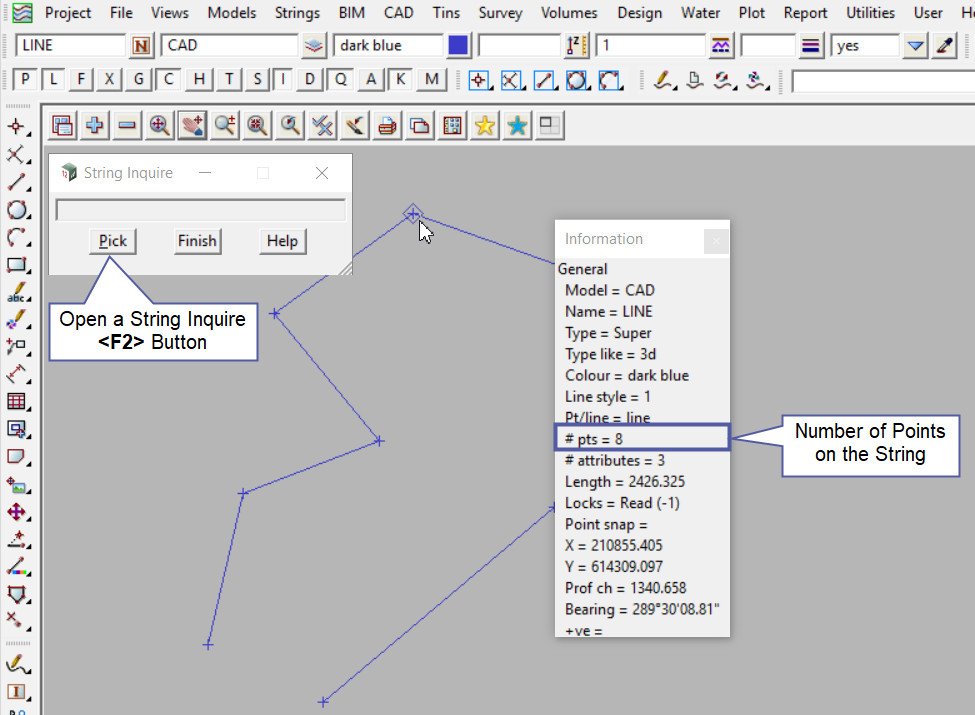Toggle the P snap button
Image resolution: width=975 pixels, height=715 pixels.
pyautogui.click(x=25, y=80)
